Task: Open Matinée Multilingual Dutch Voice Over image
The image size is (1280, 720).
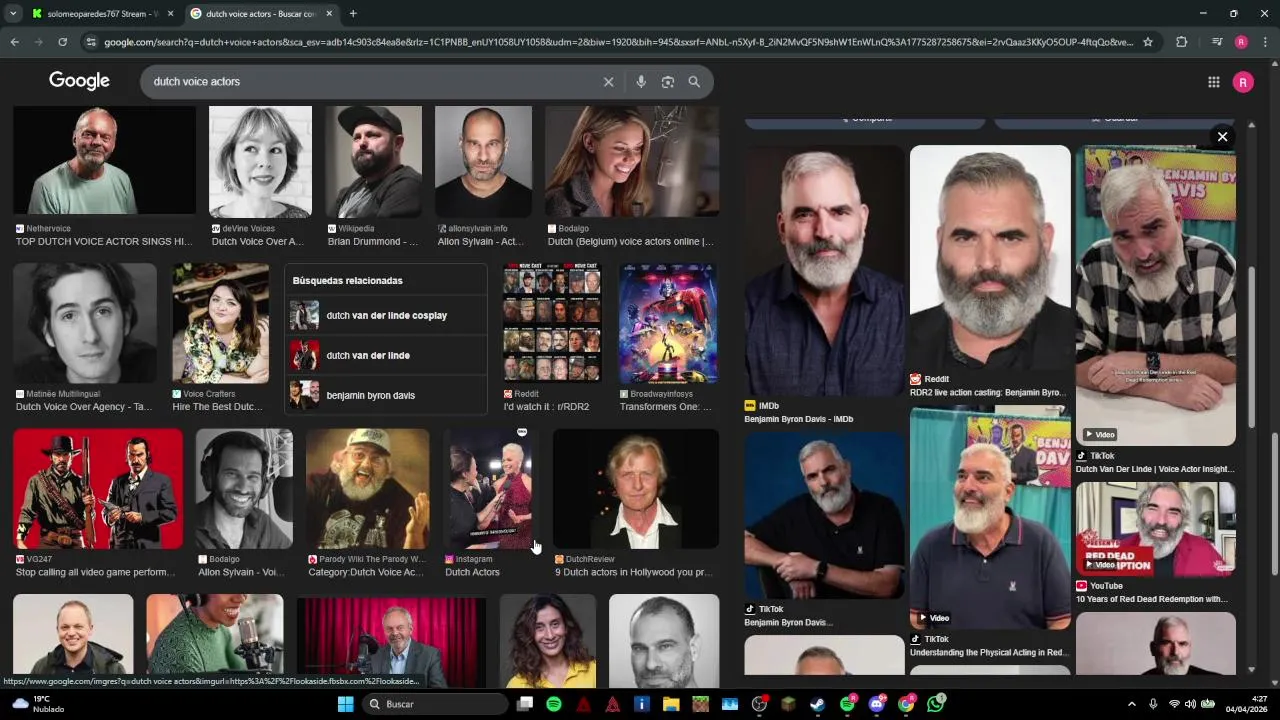Action: pyautogui.click(x=85, y=323)
